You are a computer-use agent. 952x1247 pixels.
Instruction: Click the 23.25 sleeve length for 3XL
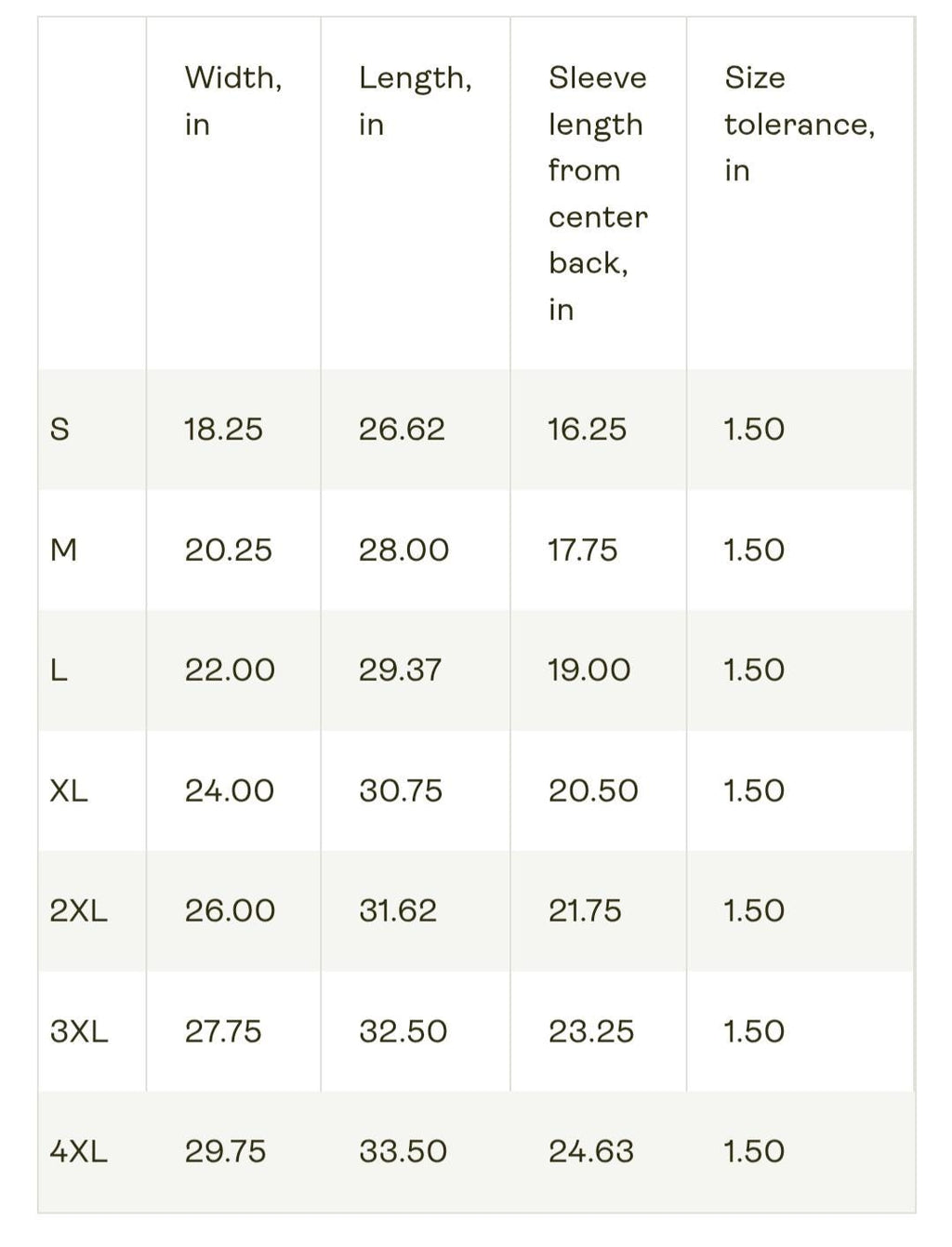coord(591,1032)
